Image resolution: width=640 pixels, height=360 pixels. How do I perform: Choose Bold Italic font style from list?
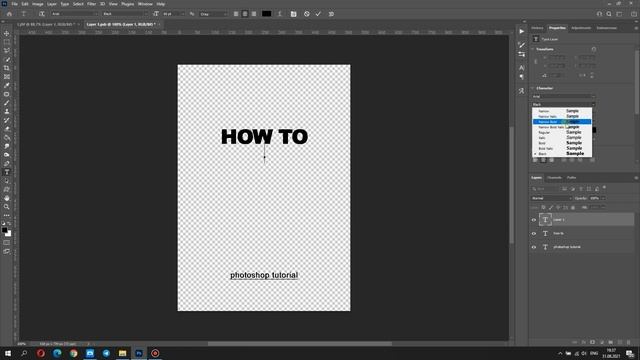pyautogui.click(x=562, y=148)
